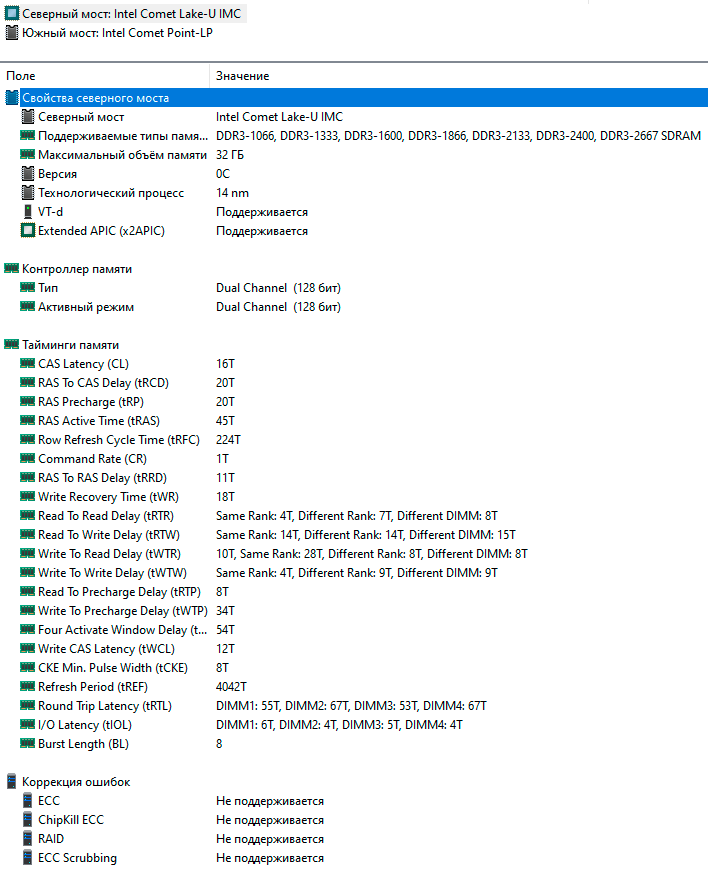Click the DDR3 supported memory types value
Image resolution: width=708 pixels, height=871 pixels.
coord(458,136)
